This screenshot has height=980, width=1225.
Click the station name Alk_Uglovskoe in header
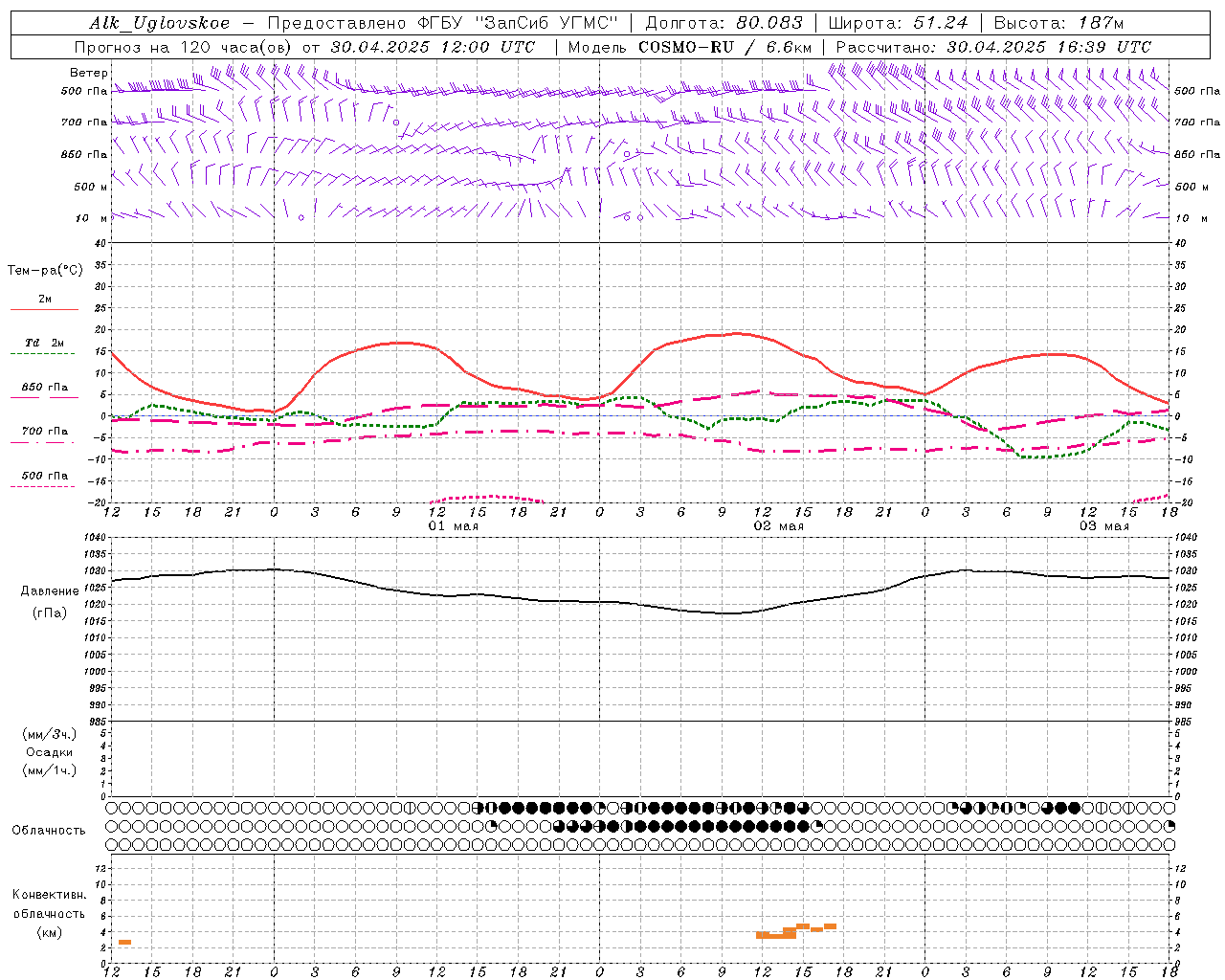pyautogui.click(x=160, y=23)
